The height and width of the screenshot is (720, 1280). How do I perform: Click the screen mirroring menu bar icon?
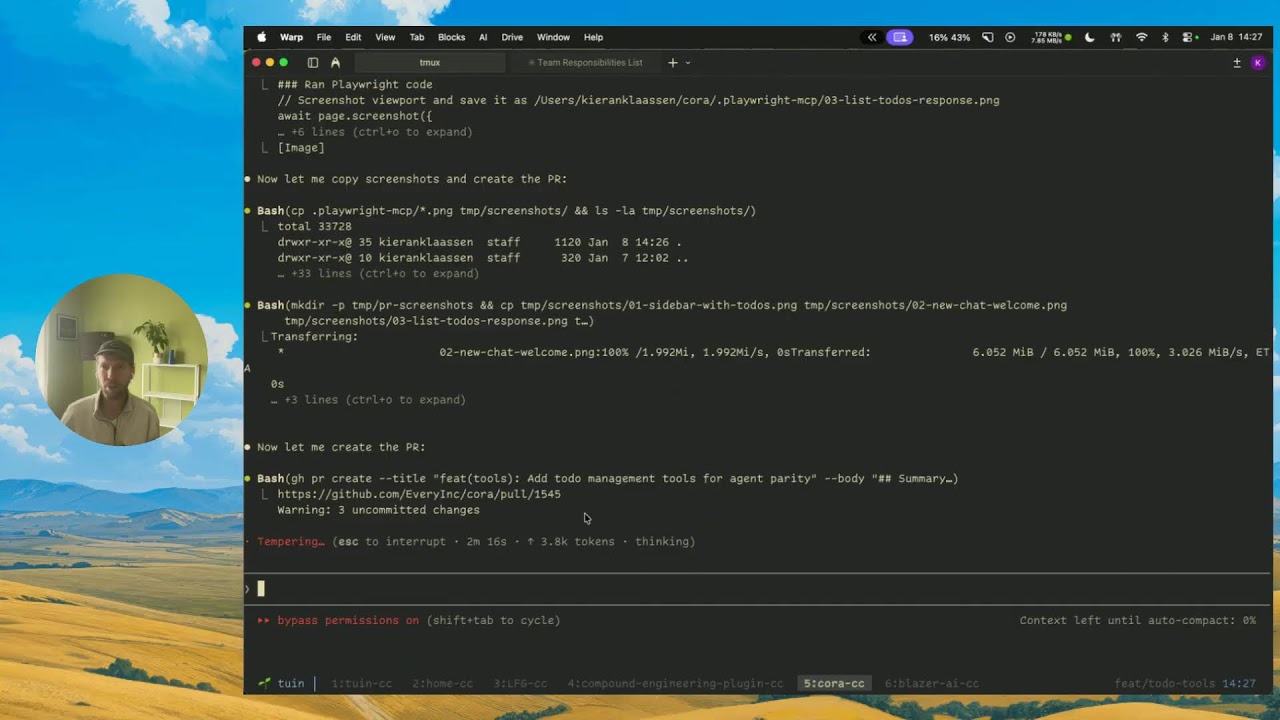click(x=988, y=37)
